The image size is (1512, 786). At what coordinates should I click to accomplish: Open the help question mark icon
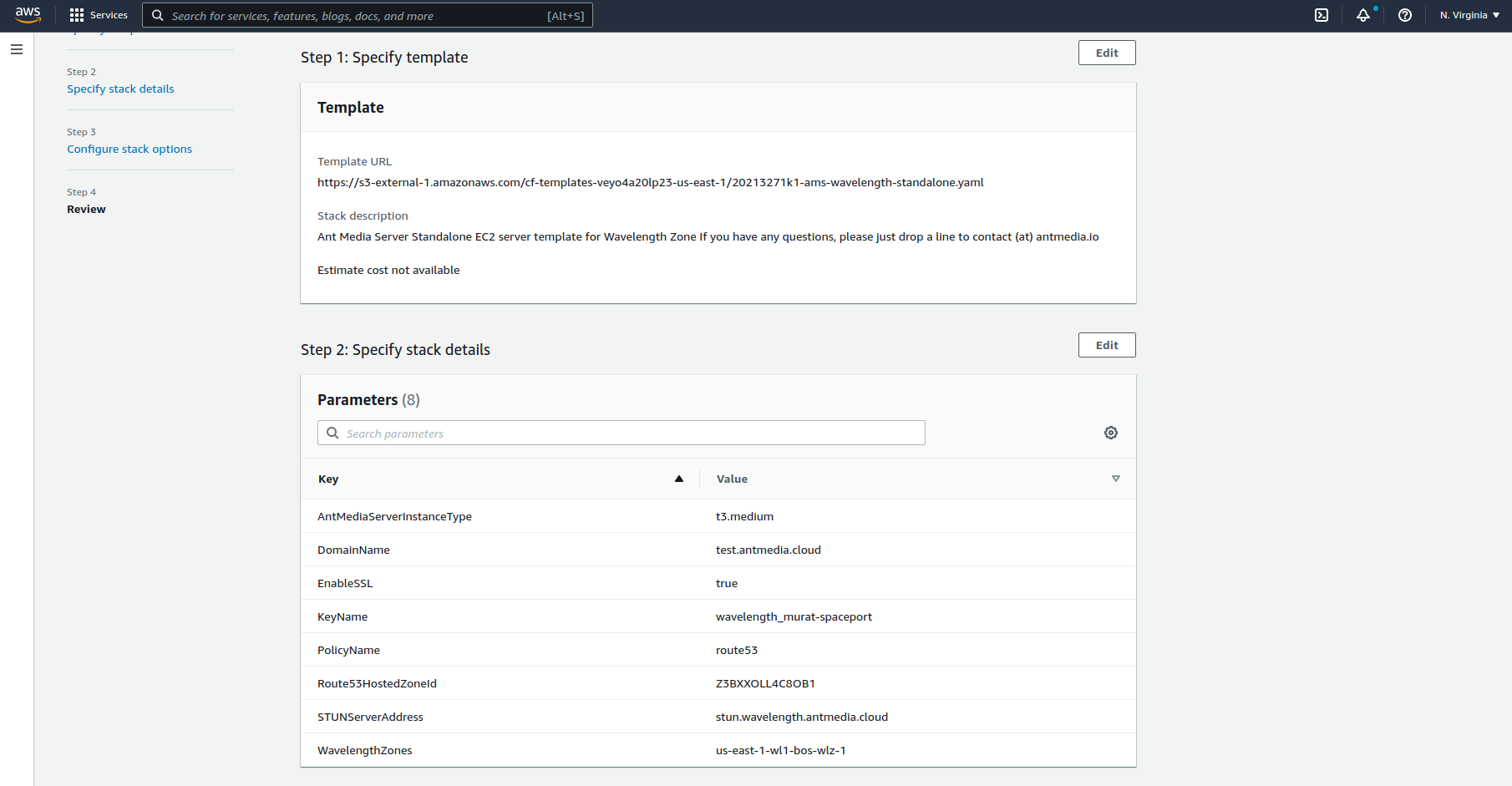[x=1405, y=15]
